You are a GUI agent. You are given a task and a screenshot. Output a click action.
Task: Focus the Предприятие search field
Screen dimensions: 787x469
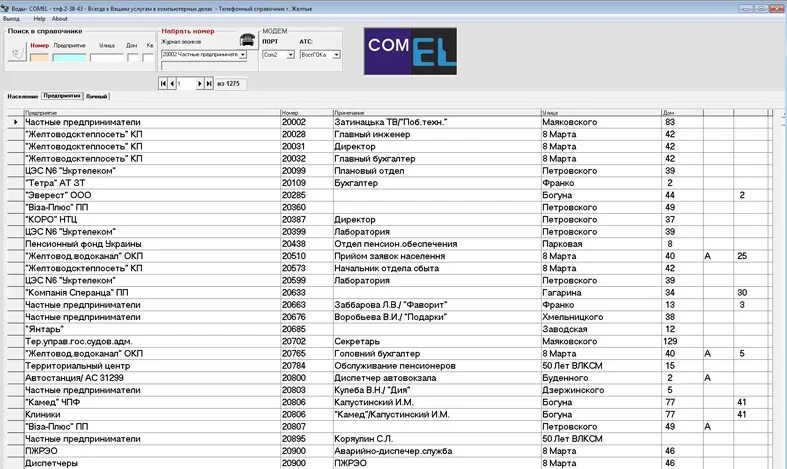coord(69,58)
